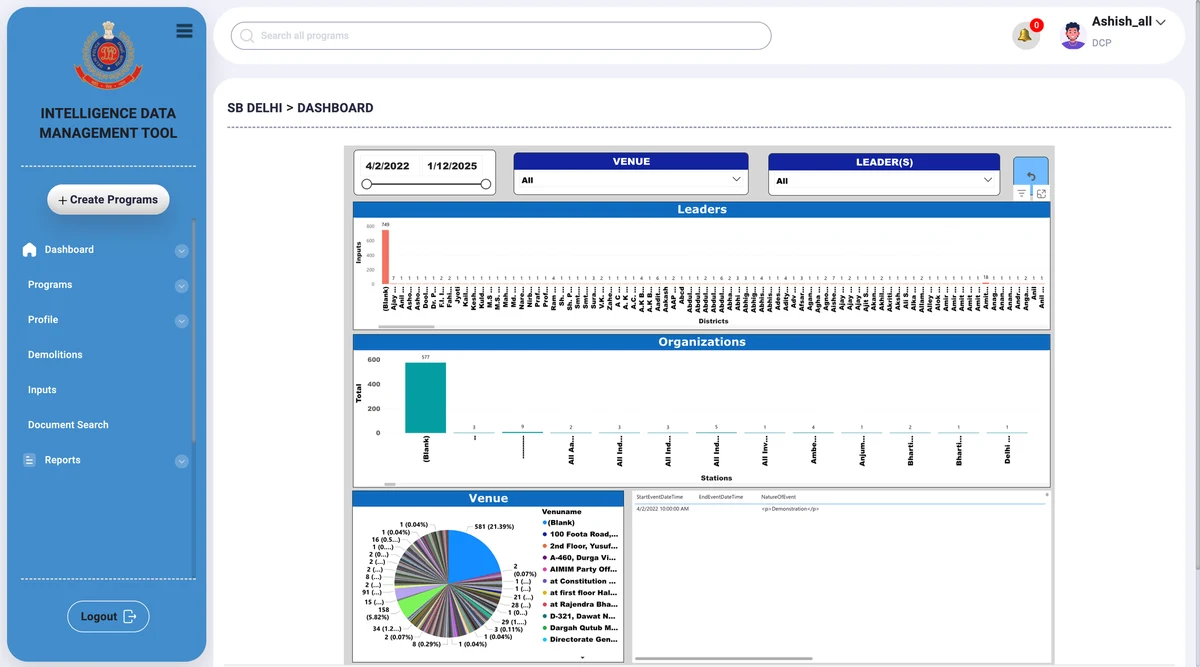Expand the Reports submenu chevron
This screenshot has width=1200, height=667.
pyautogui.click(x=181, y=461)
